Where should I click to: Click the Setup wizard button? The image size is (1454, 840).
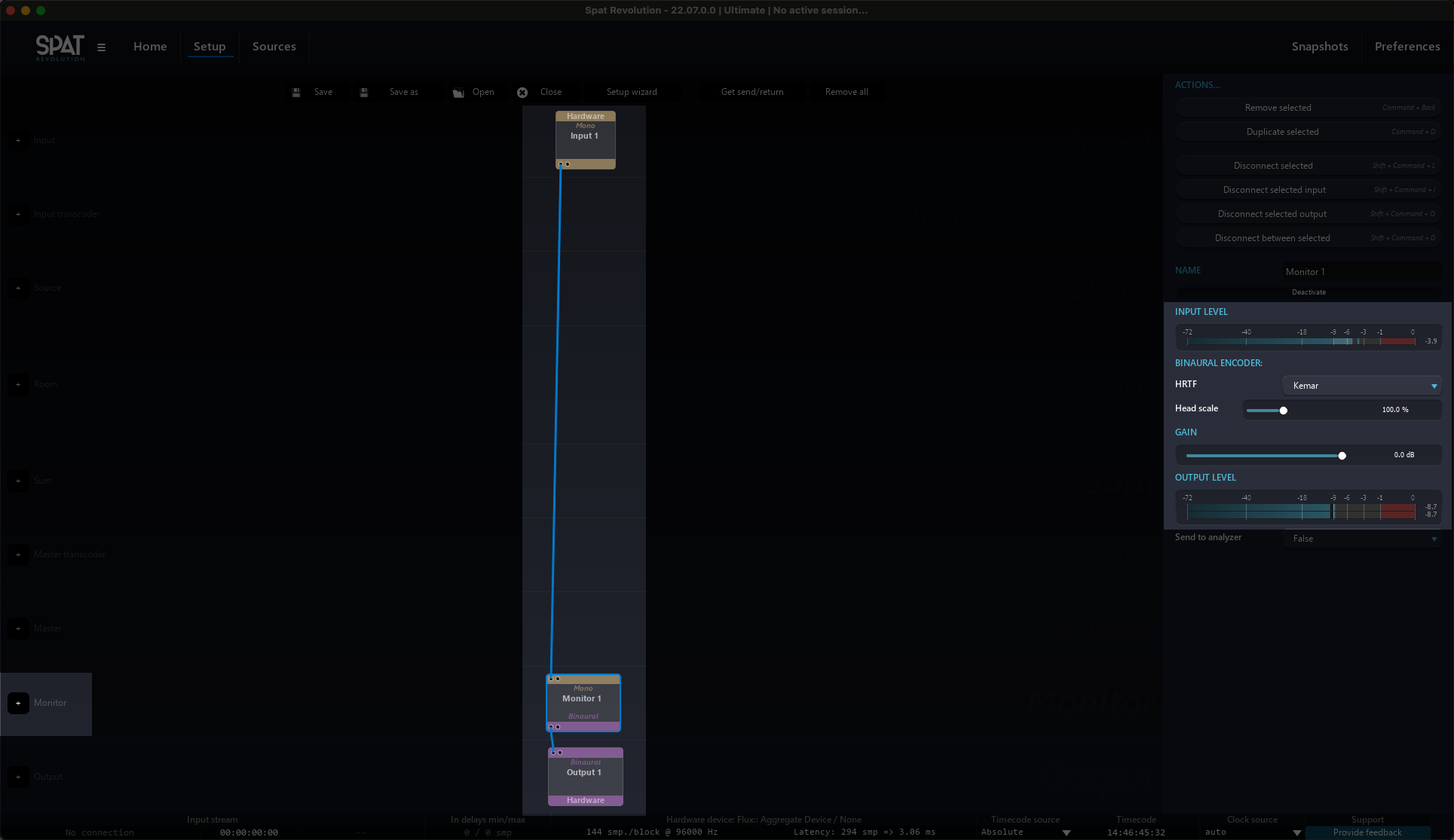[x=631, y=92]
